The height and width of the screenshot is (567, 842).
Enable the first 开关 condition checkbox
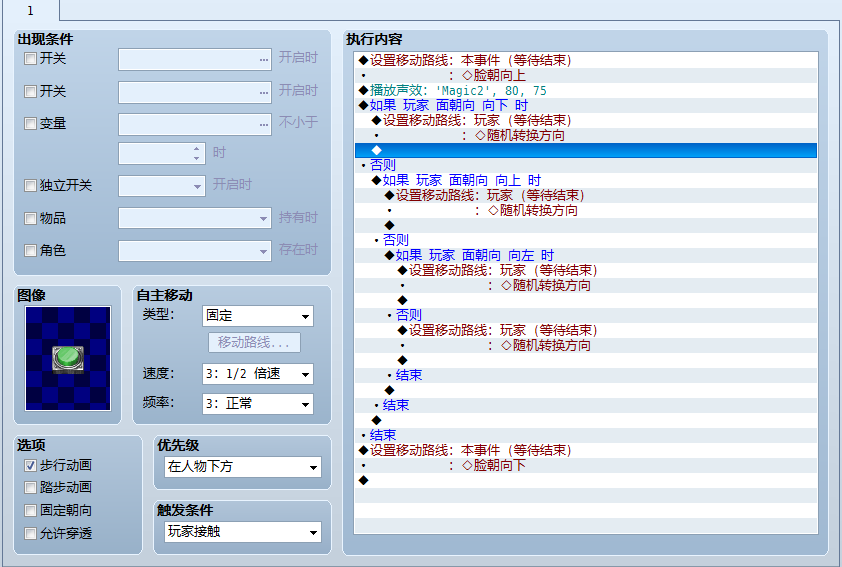(31, 59)
